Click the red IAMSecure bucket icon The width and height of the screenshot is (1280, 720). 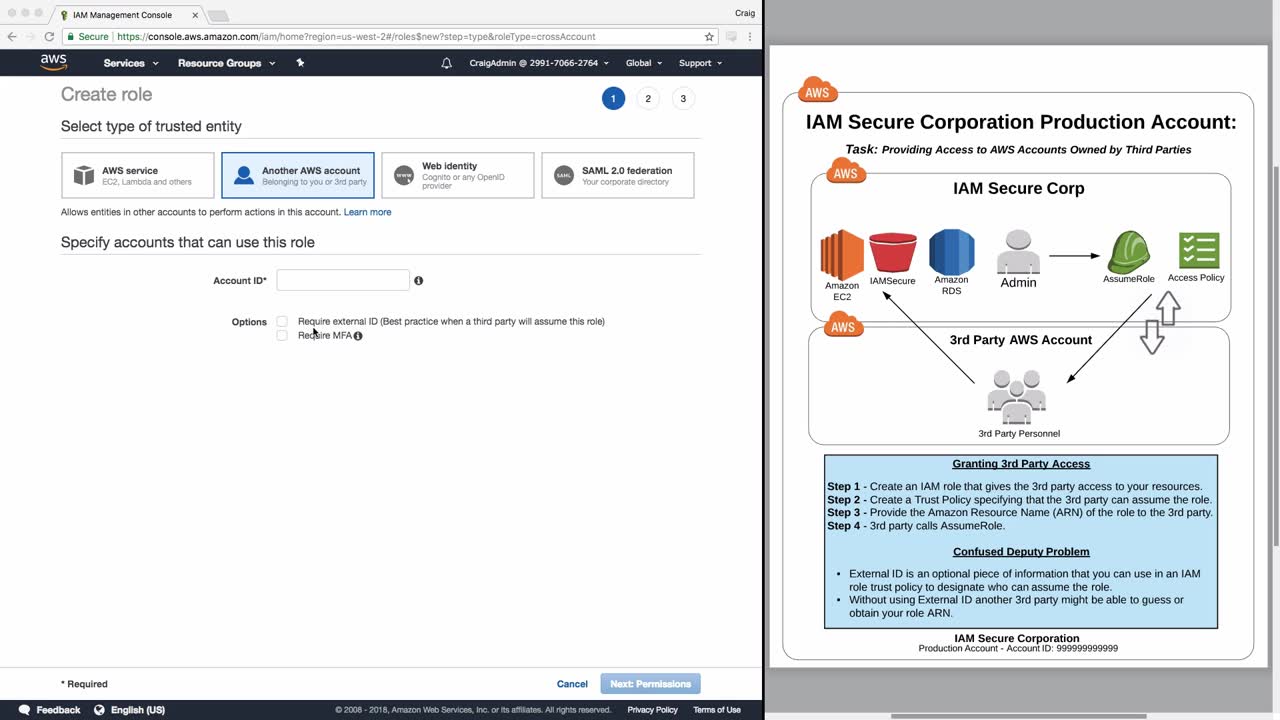[x=893, y=253]
